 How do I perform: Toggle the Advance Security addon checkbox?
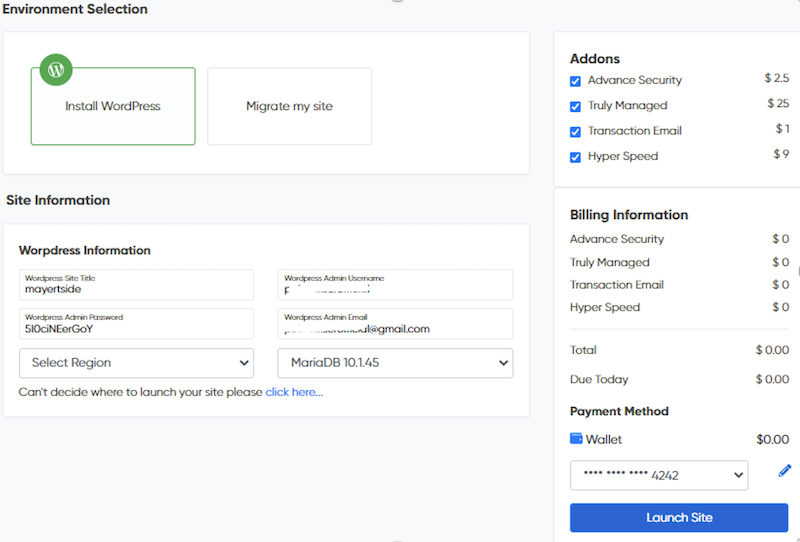click(575, 81)
